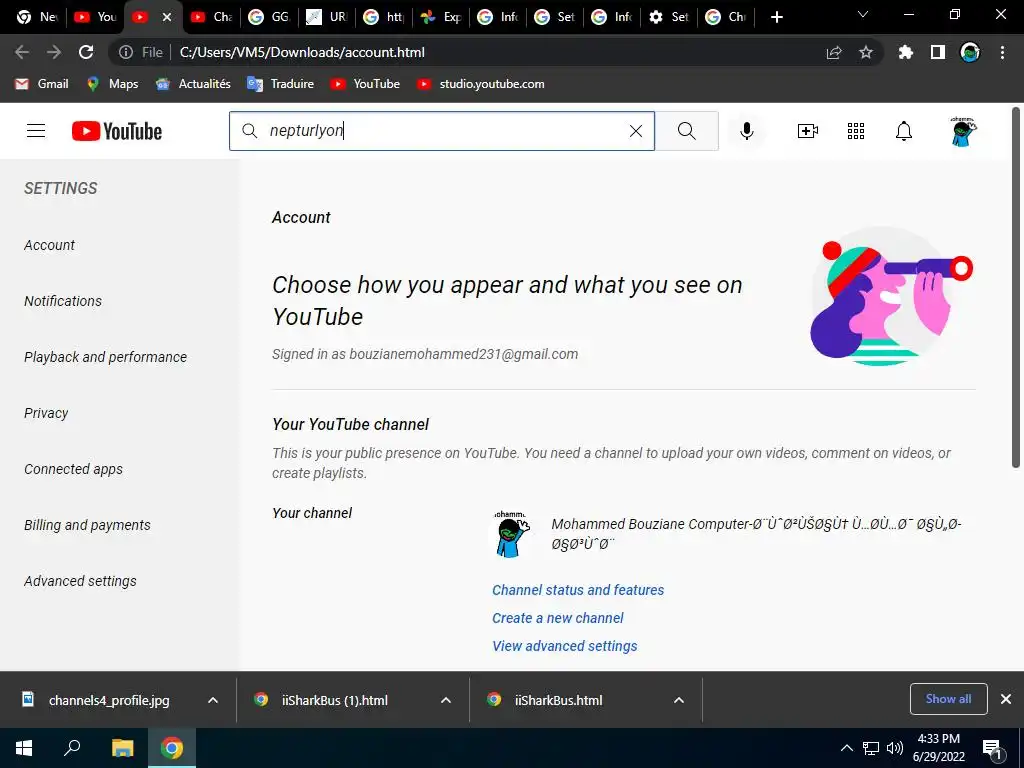
Task: Open the iiSharkBus.html download item
Action: [558, 700]
